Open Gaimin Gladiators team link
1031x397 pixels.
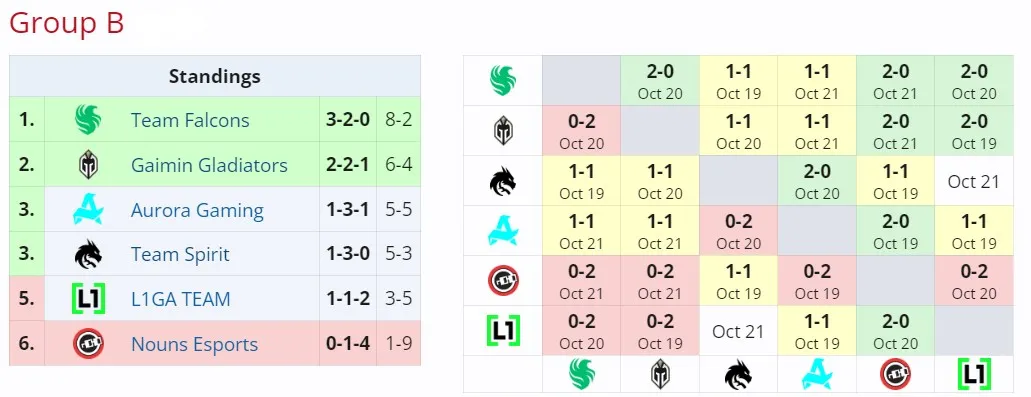209,165
